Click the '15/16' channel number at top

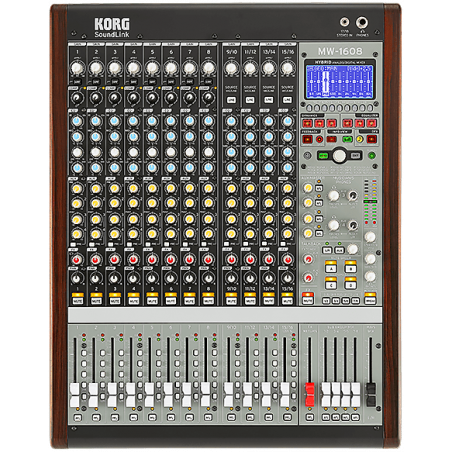click(x=287, y=52)
